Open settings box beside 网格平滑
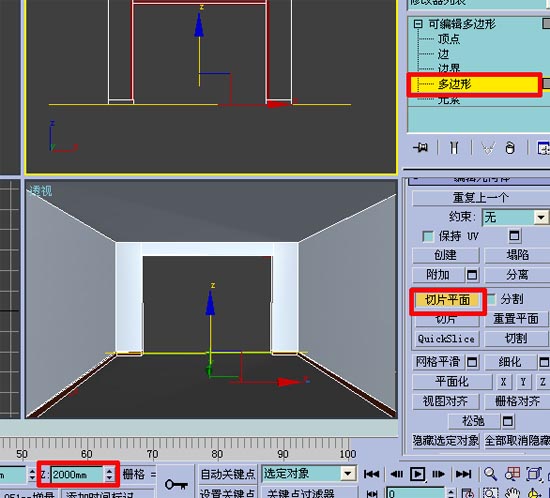This screenshot has width=550, height=498. [472, 362]
